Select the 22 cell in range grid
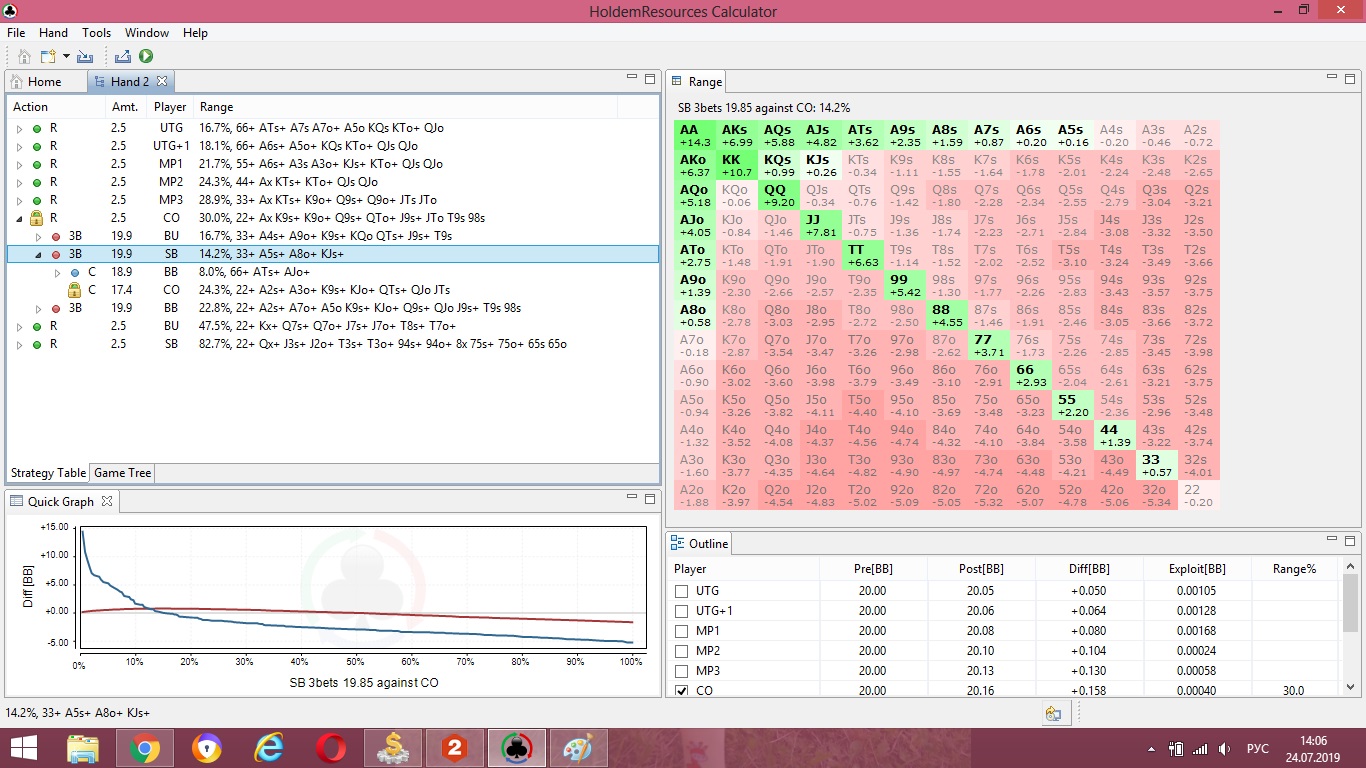 1197,495
